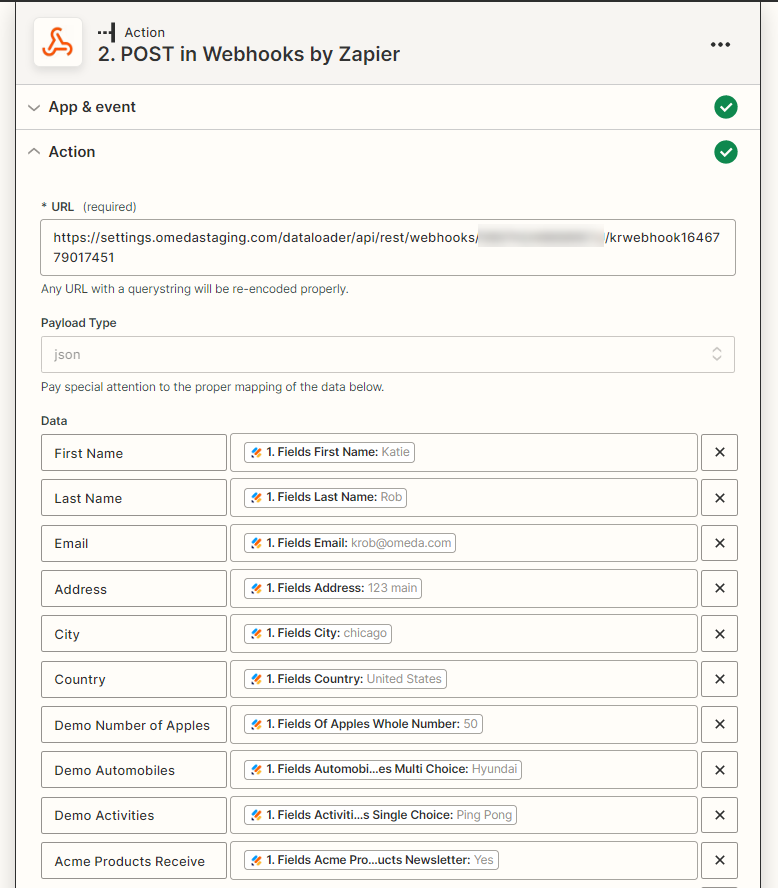
Task: Delete the Email data row
Action: [x=719, y=543]
